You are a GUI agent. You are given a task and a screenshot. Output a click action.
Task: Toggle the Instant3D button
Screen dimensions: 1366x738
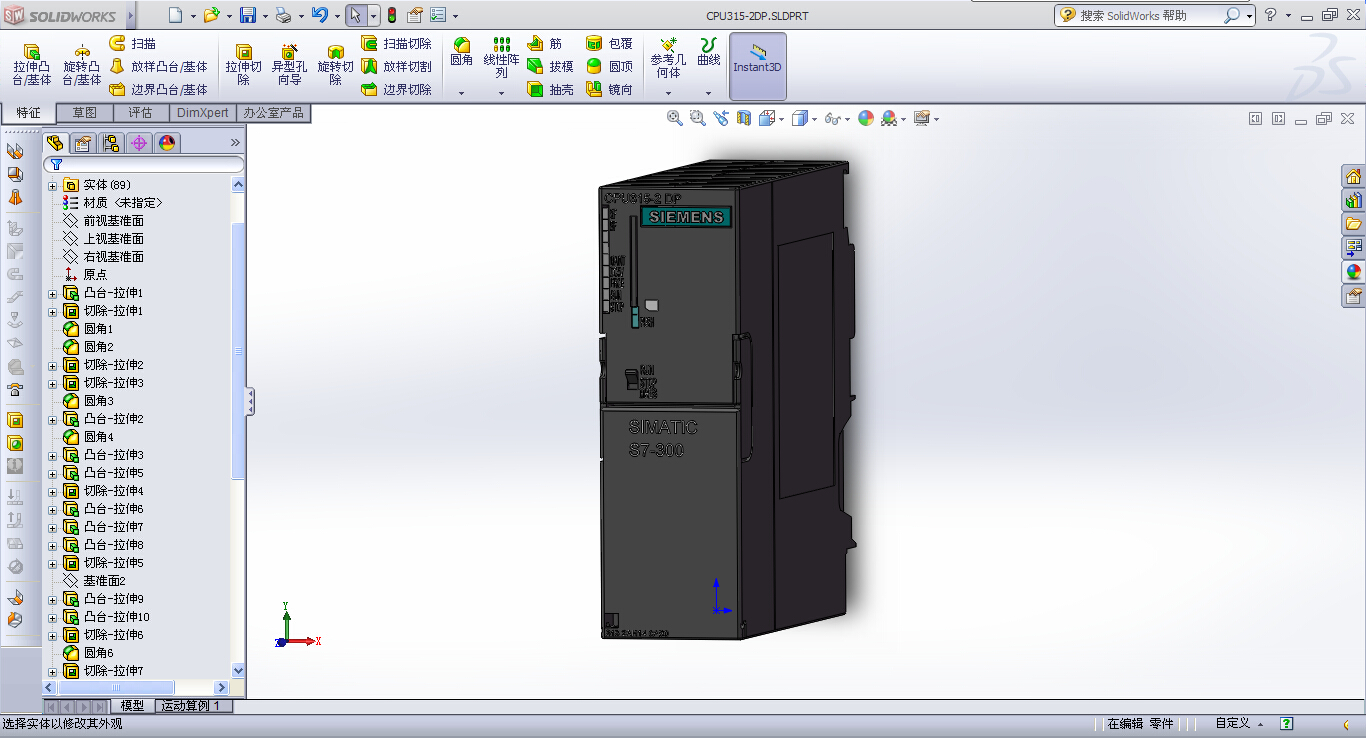(x=757, y=64)
